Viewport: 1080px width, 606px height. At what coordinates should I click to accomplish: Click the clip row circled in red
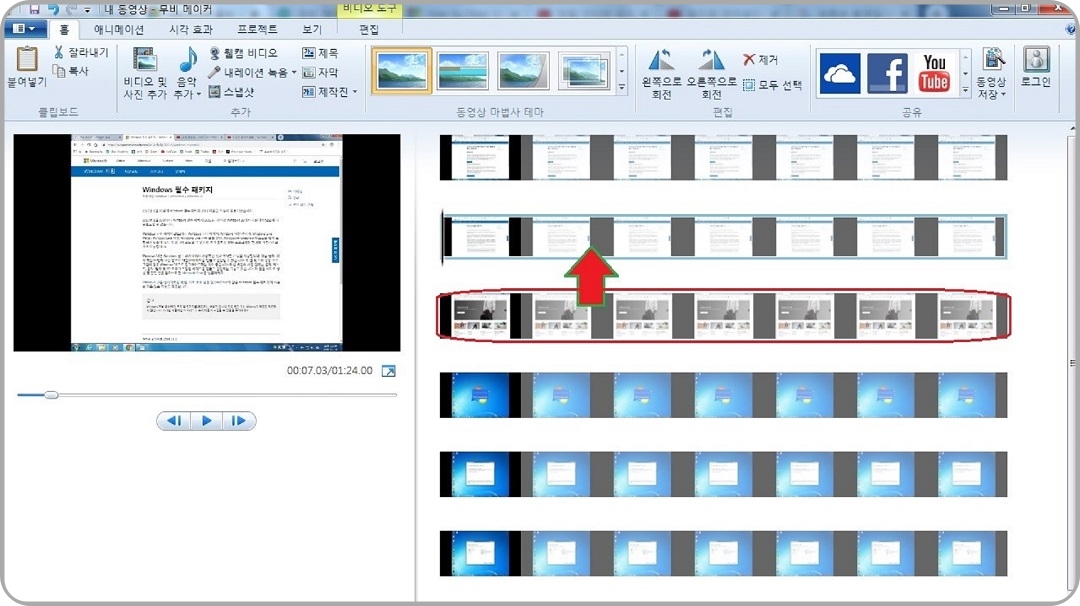pyautogui.click(x=723, y=315)
